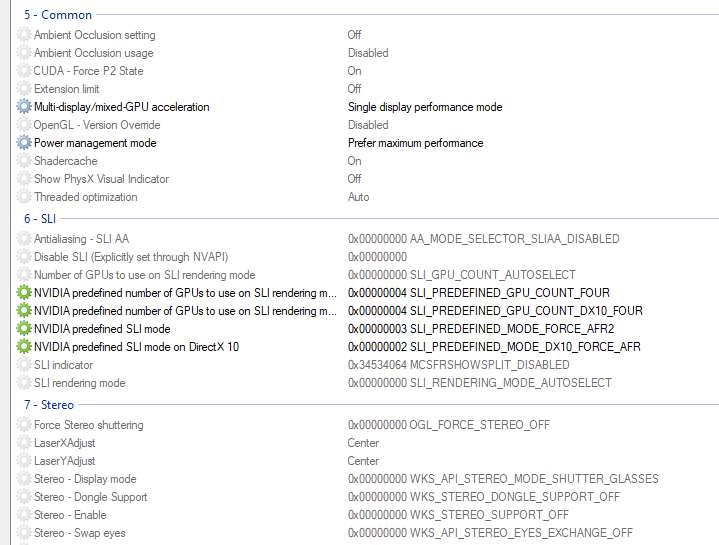
Task: Collapse the 5 - Common section header
Action: [x=58, y=15]
